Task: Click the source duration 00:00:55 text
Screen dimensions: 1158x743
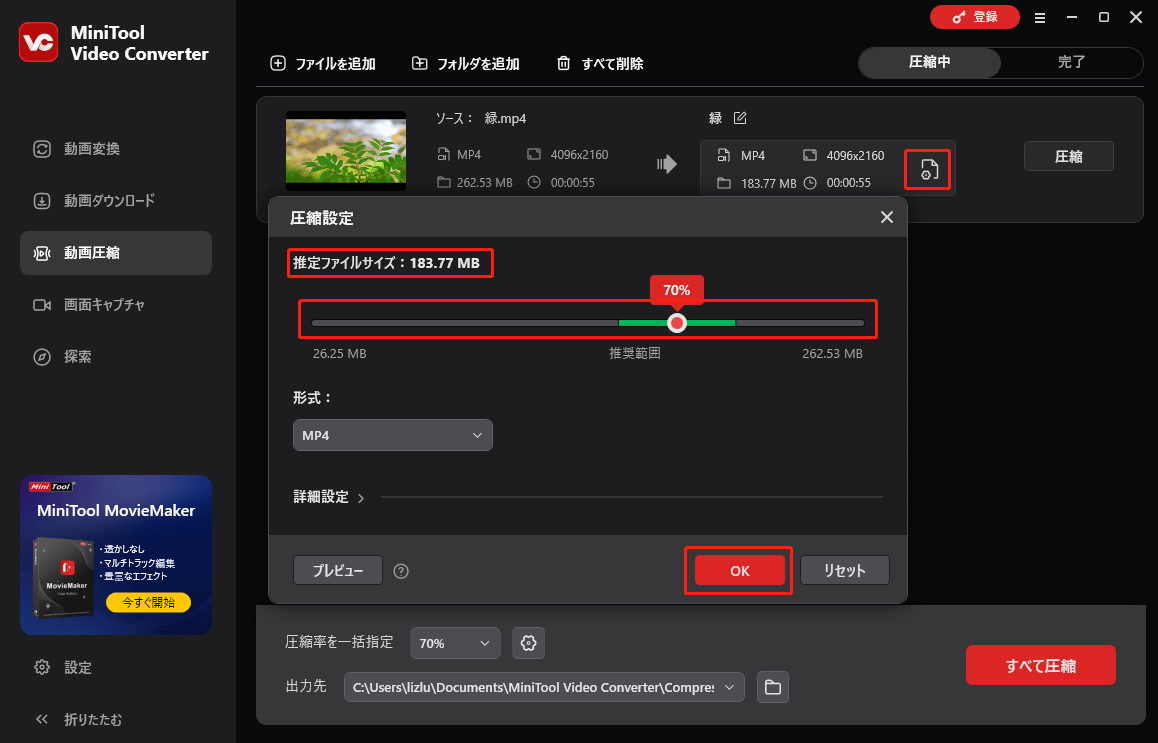Action: pos(572,182)
